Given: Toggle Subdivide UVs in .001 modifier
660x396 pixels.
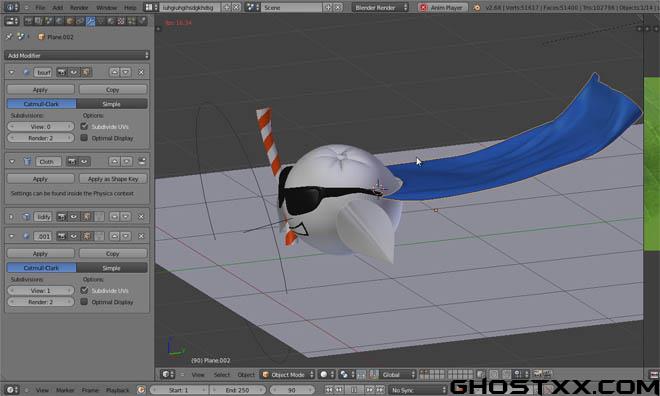Looking at the screenshot, I should pyautogui.click(x=84, y=290).
